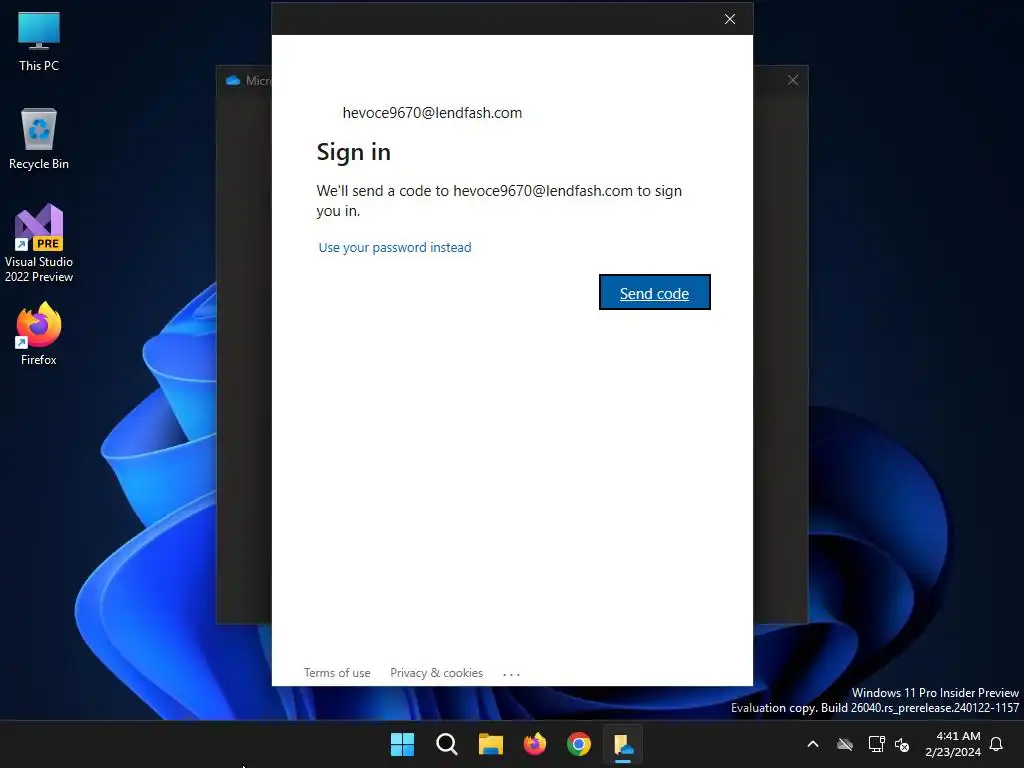Close the Sign in dialog
Screen dimensions: 1024x768
click(x=730, y=19)
